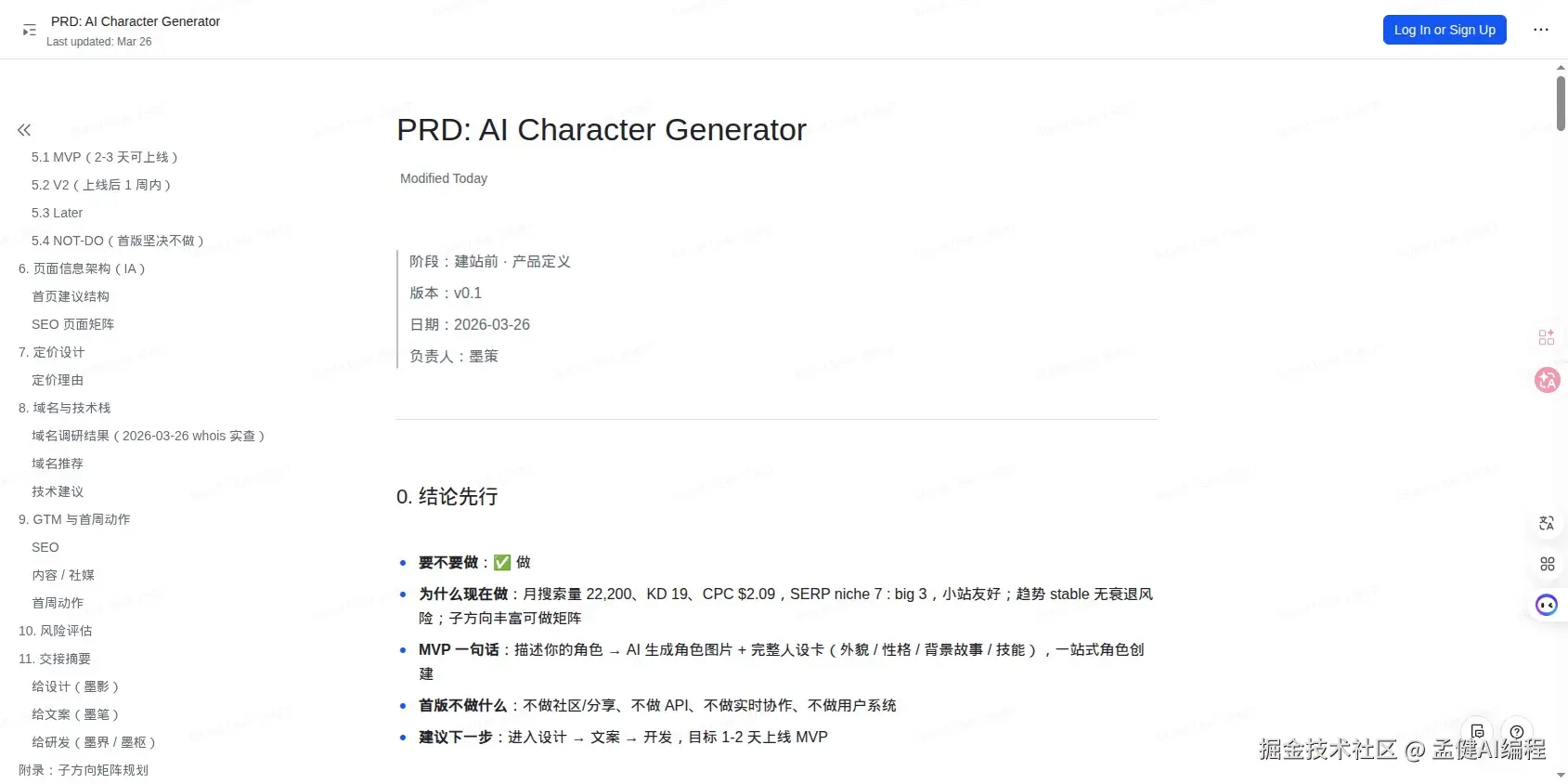Open the apps grid icon on right sidebar
1568x784 pixels.
pyautogui.click(x=1547, y=563)
